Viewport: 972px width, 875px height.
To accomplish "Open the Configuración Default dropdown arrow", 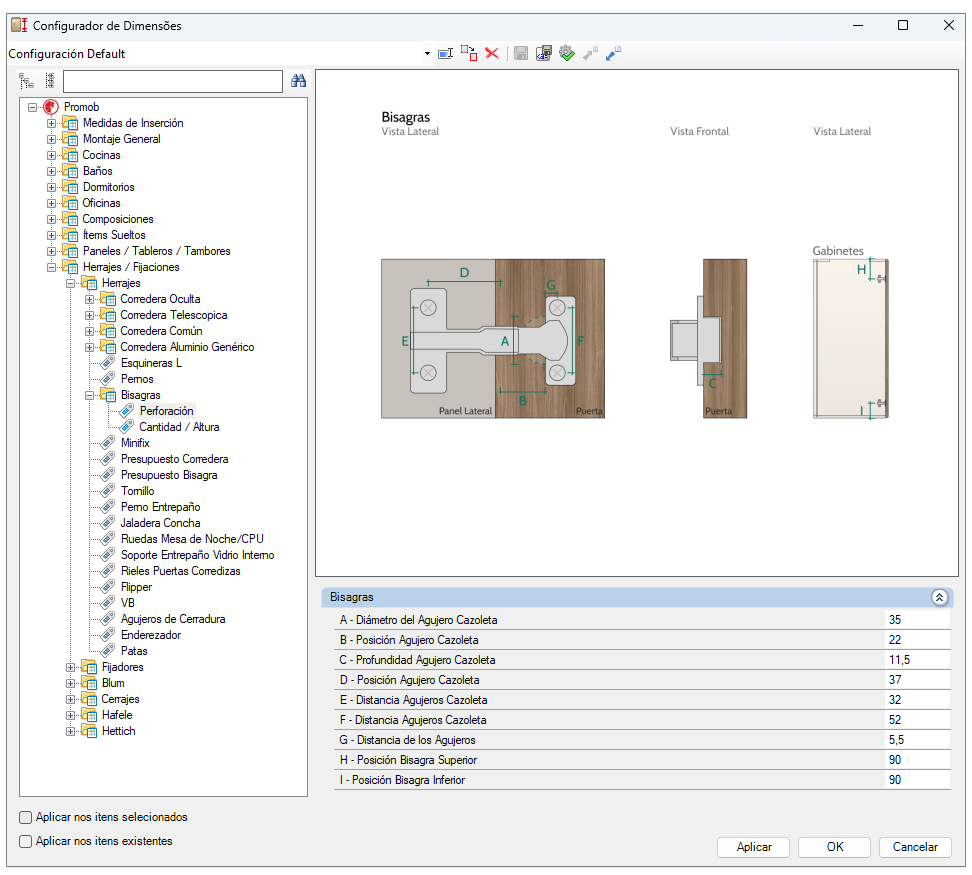I will (x=427, y=54).
